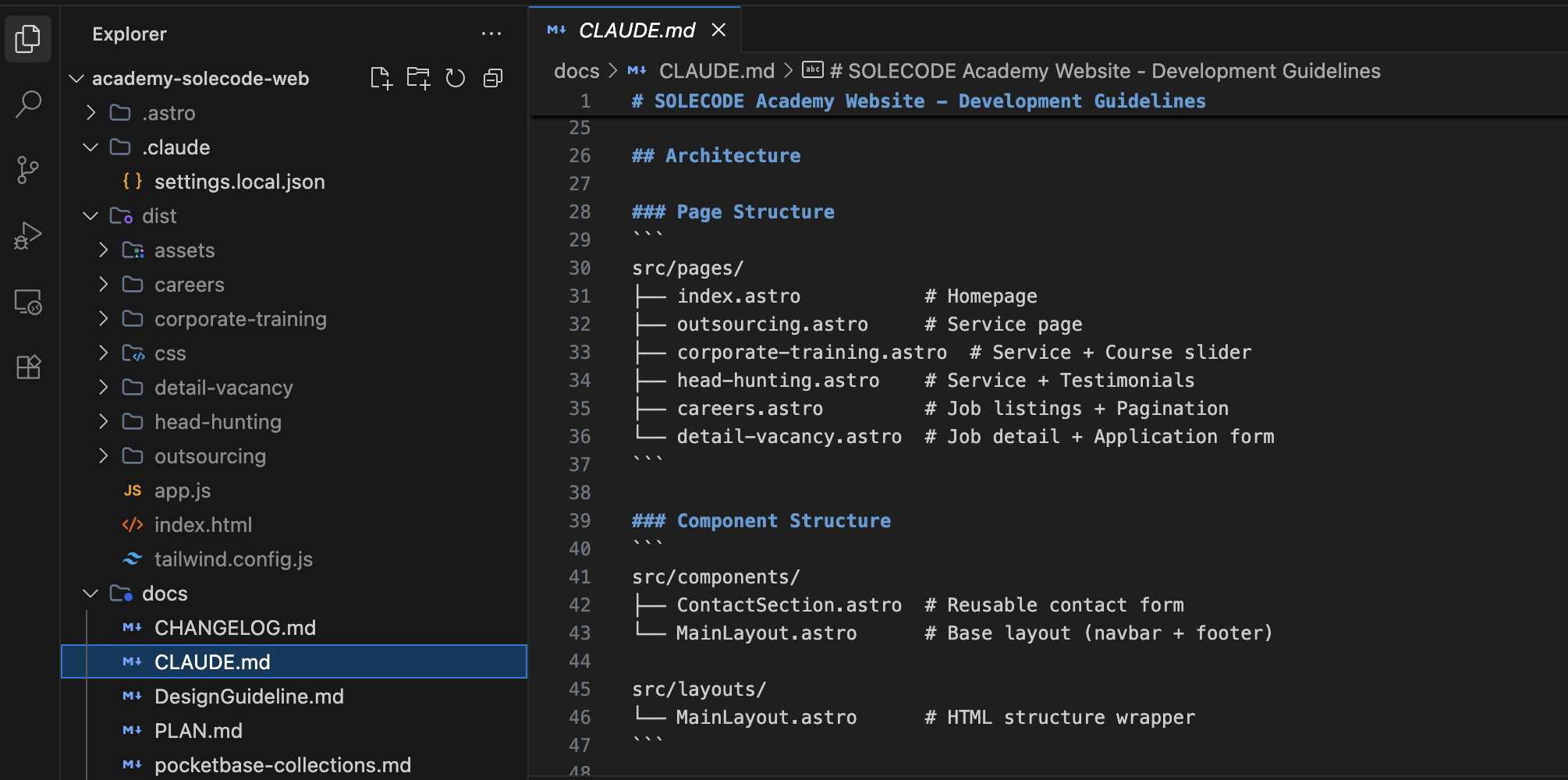Select the Source Control icon
The width and height of the screenshot is (1568, 780).
point(28,169)
